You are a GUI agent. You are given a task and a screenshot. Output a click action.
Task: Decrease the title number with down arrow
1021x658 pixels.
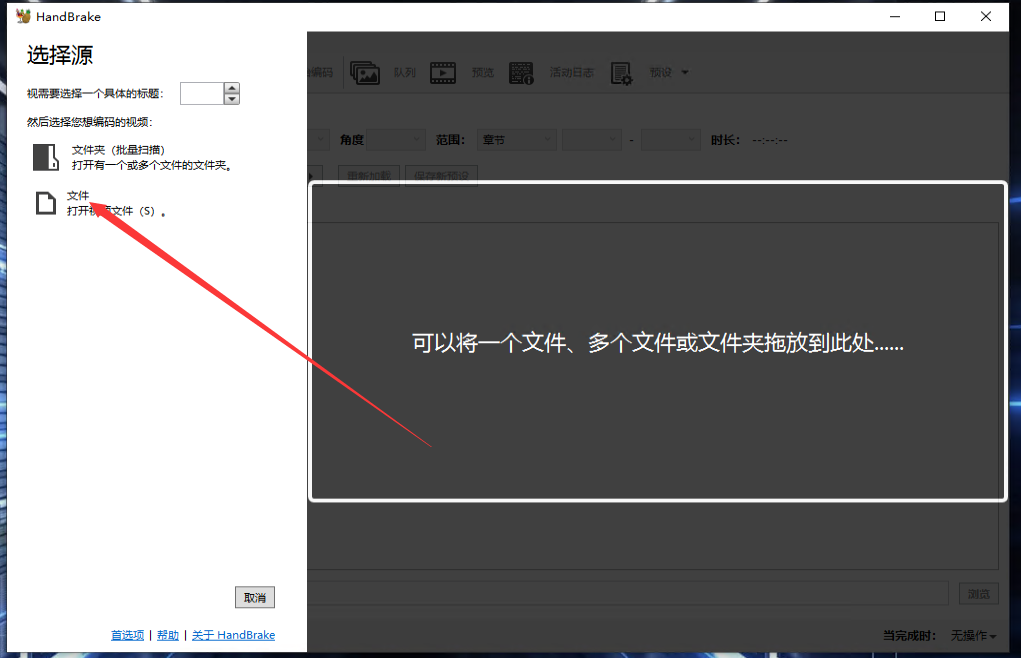point(232,99)
